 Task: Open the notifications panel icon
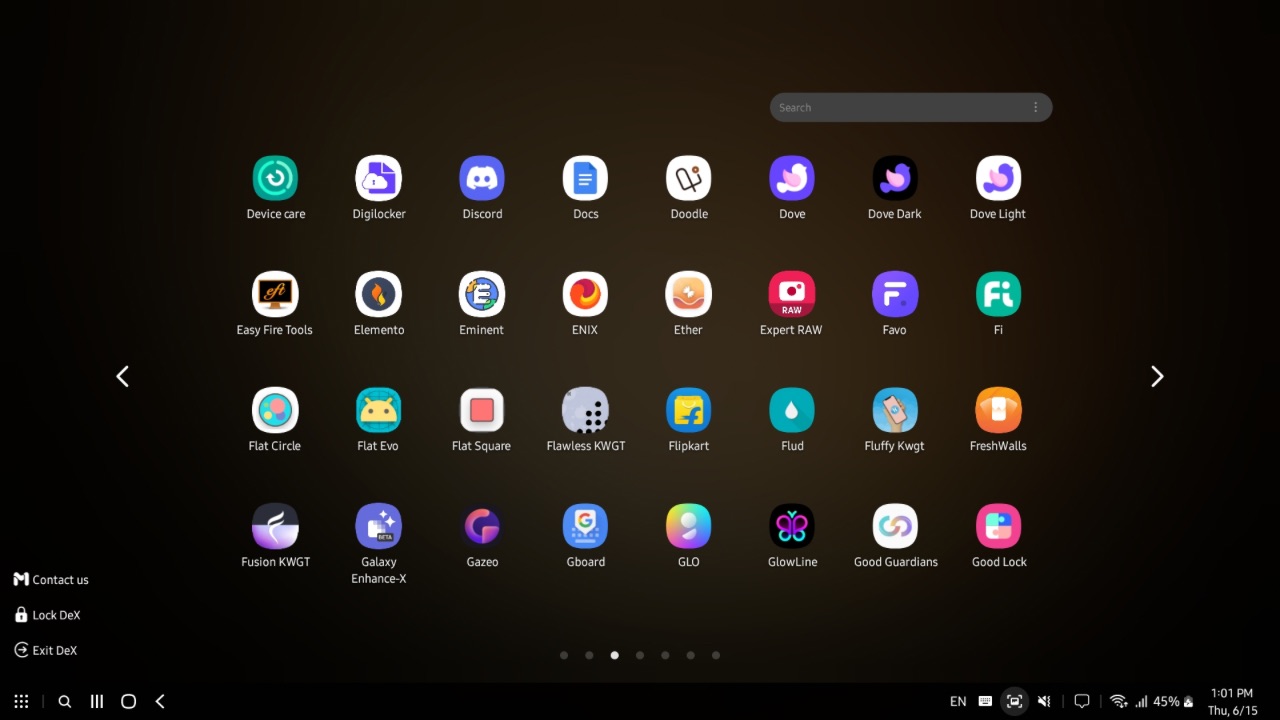(x=1081, y=702)
